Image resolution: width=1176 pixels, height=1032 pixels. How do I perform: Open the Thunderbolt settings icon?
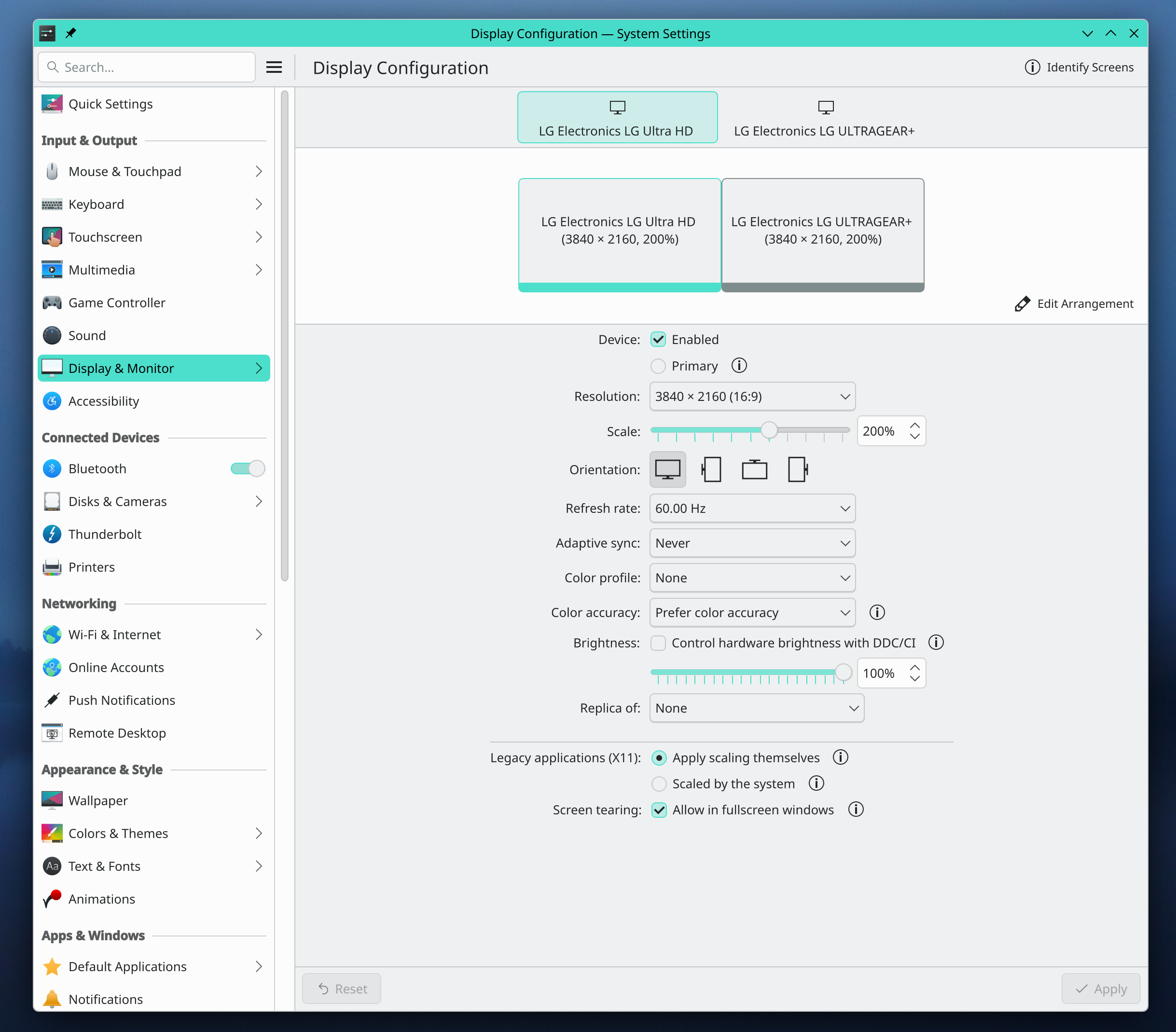pos(52,534)
